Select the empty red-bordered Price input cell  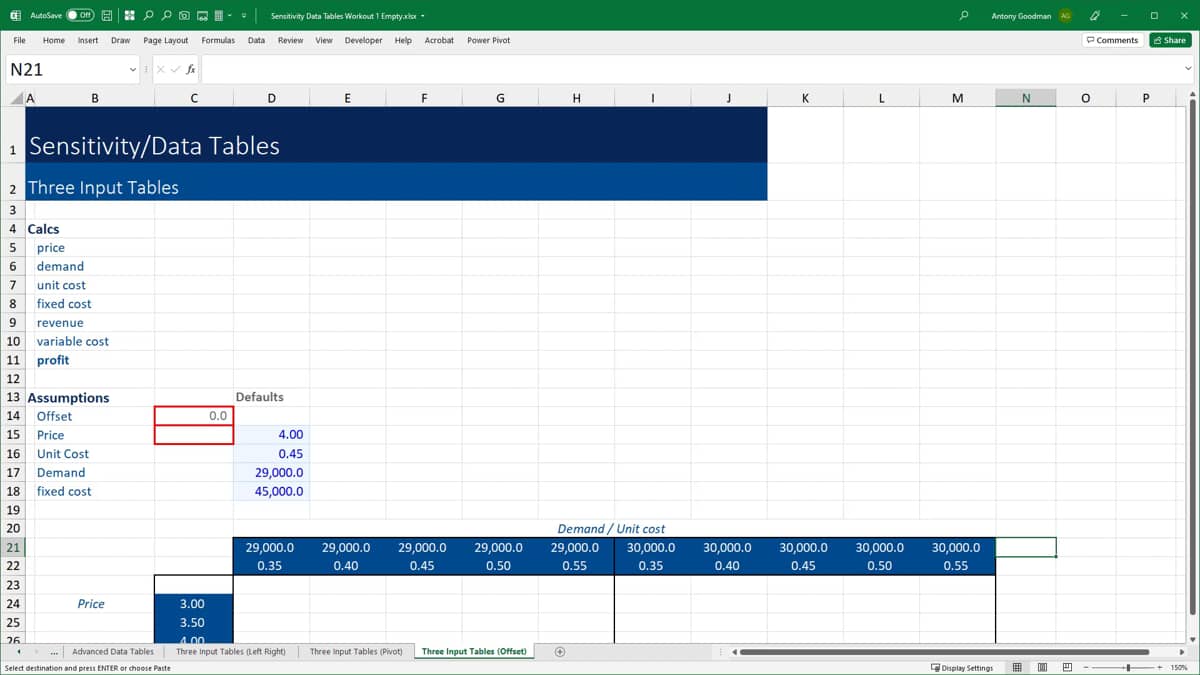click(x=194, y=435)
